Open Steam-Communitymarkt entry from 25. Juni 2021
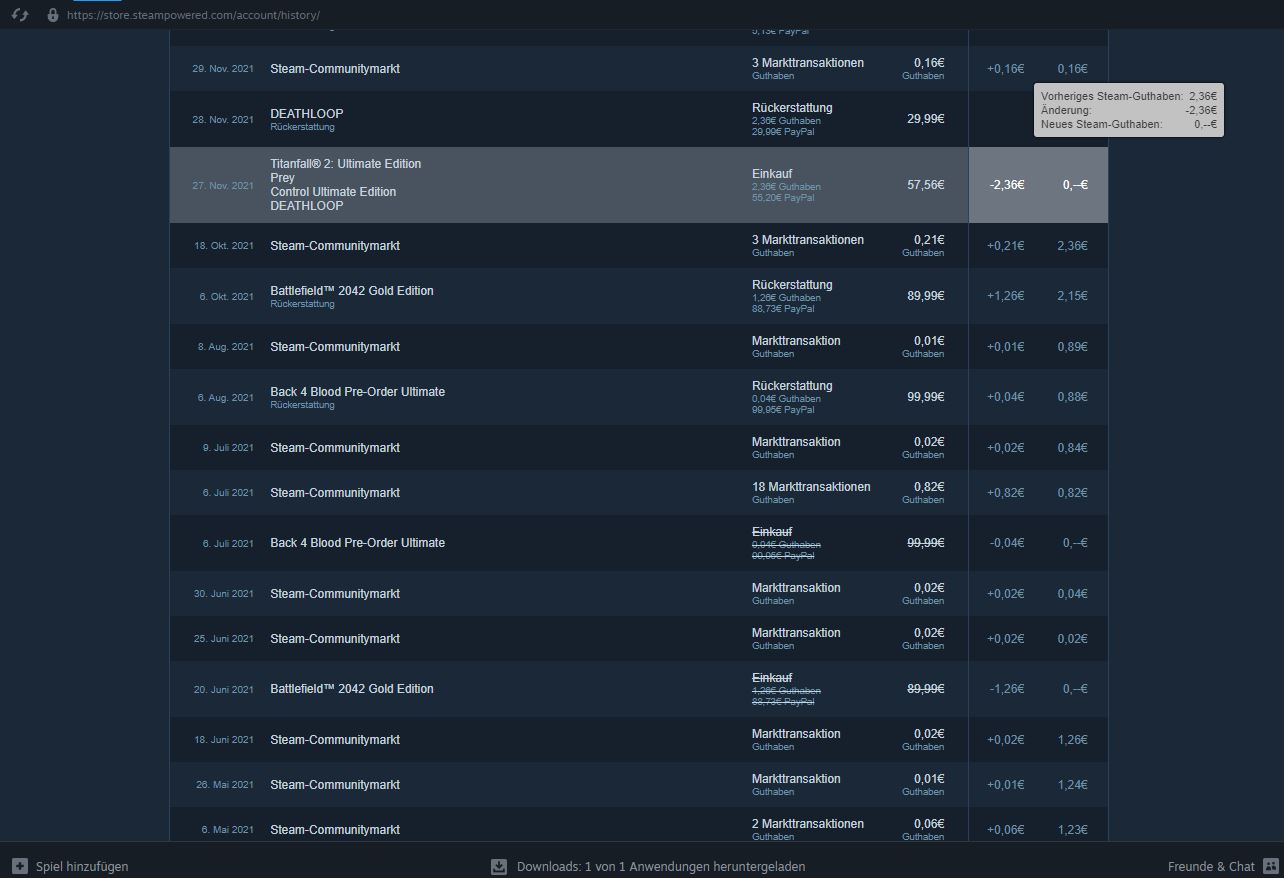This screenshot has width=1284, height=878. pos(639,639)
